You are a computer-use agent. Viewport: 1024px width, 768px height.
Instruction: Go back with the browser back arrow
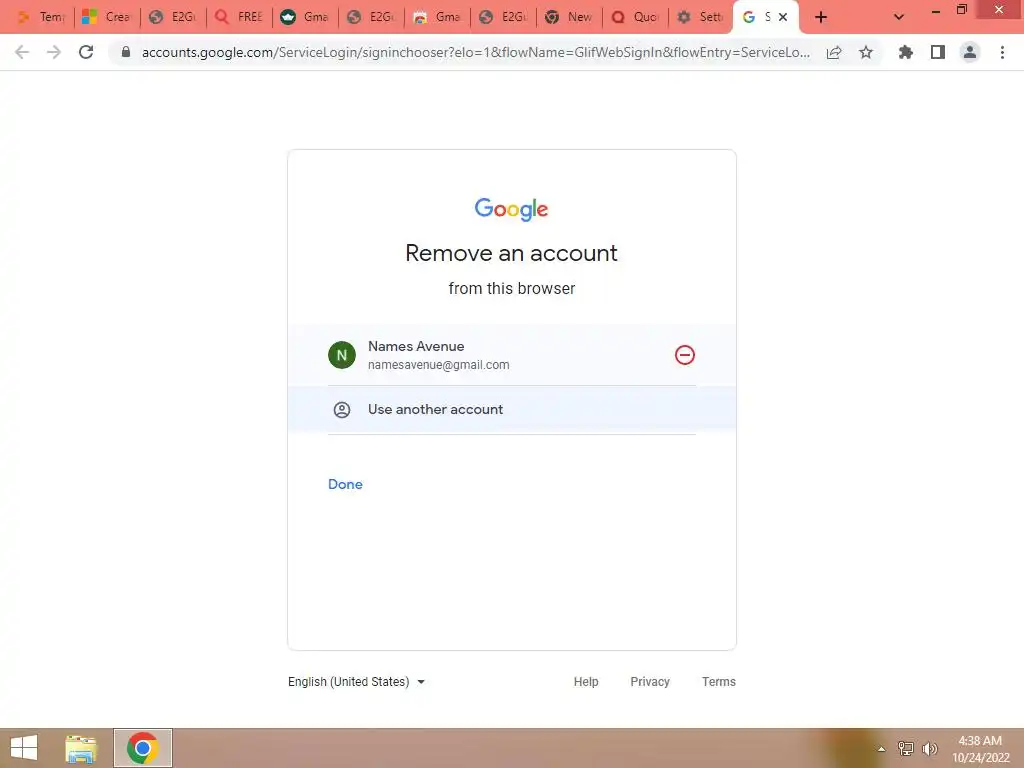[22, 52]
